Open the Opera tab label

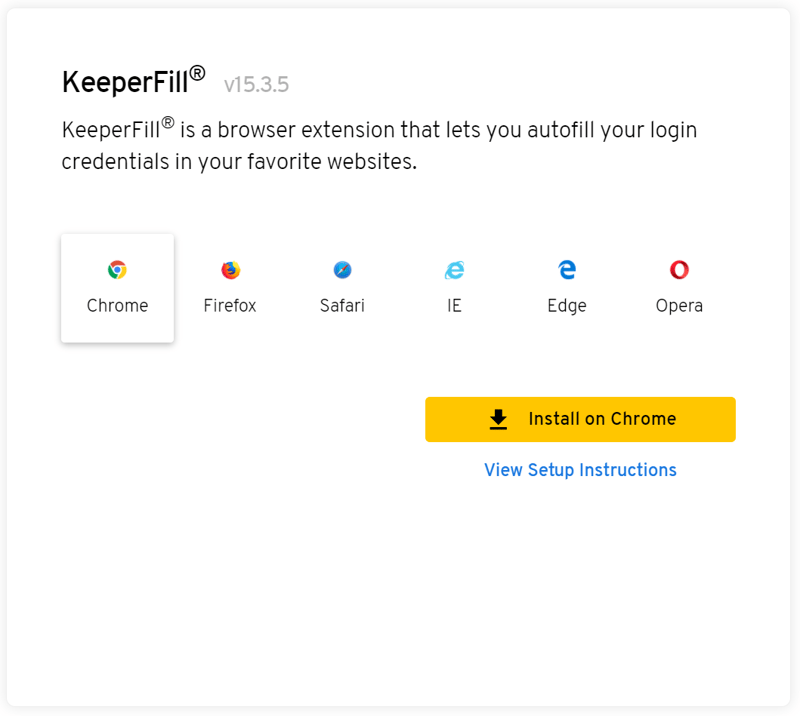pos(679,306)
